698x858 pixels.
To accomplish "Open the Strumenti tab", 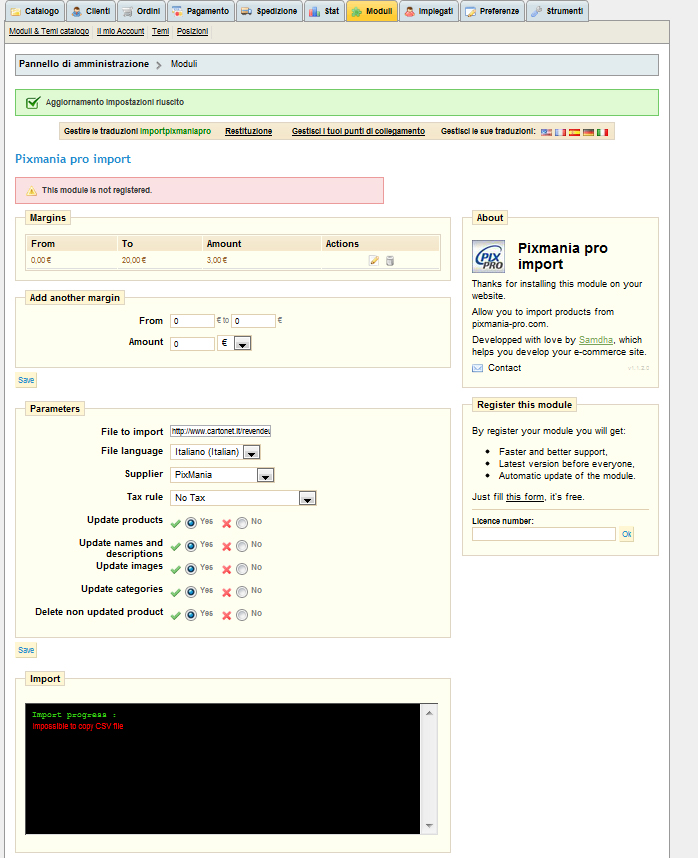I will point(557,11).
